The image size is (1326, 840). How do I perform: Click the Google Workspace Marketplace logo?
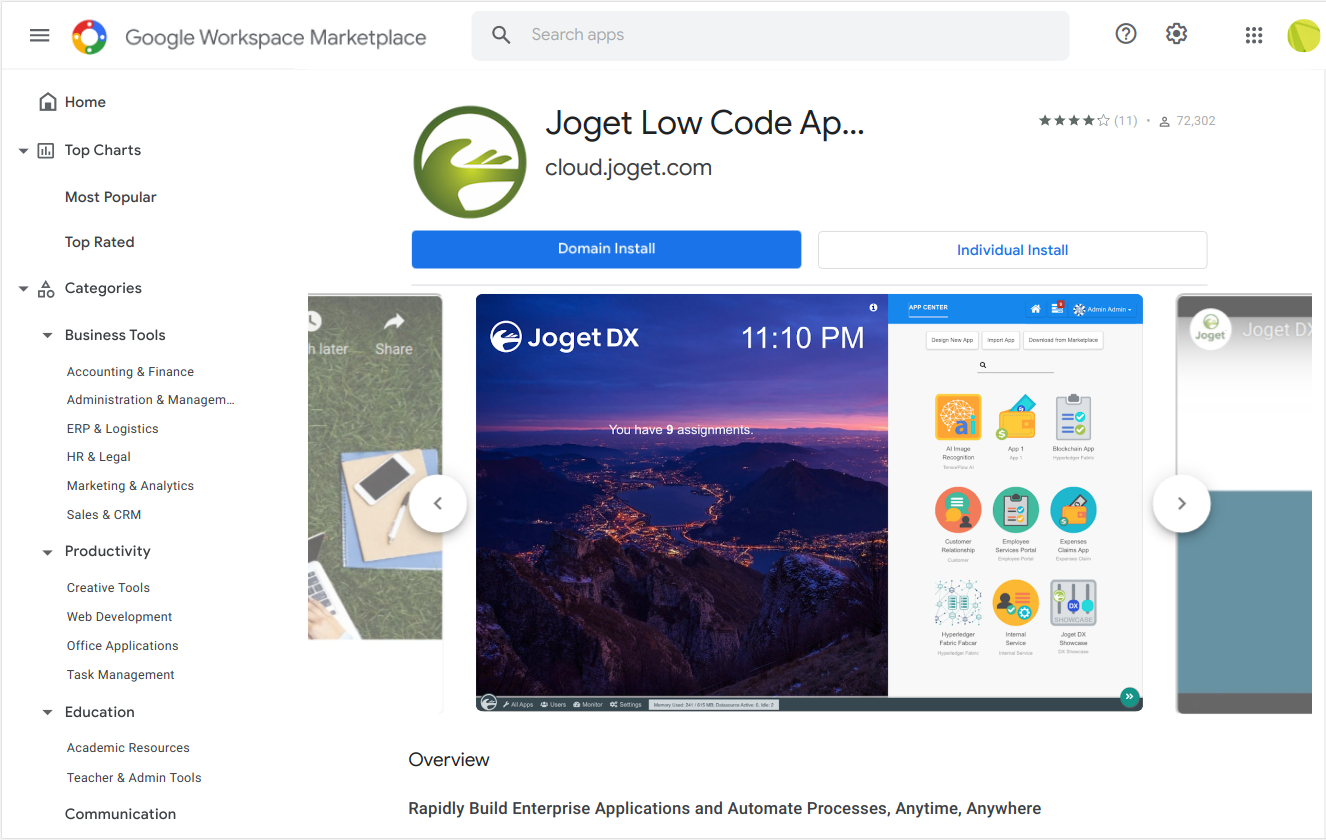(90, 37)
